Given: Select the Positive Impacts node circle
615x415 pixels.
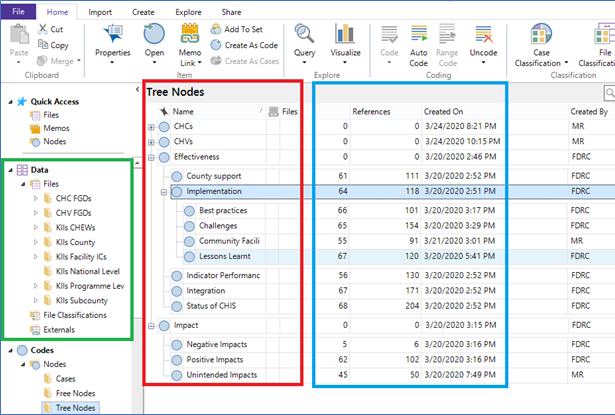Looking at the screenshot, I should [x=177, y=359].
